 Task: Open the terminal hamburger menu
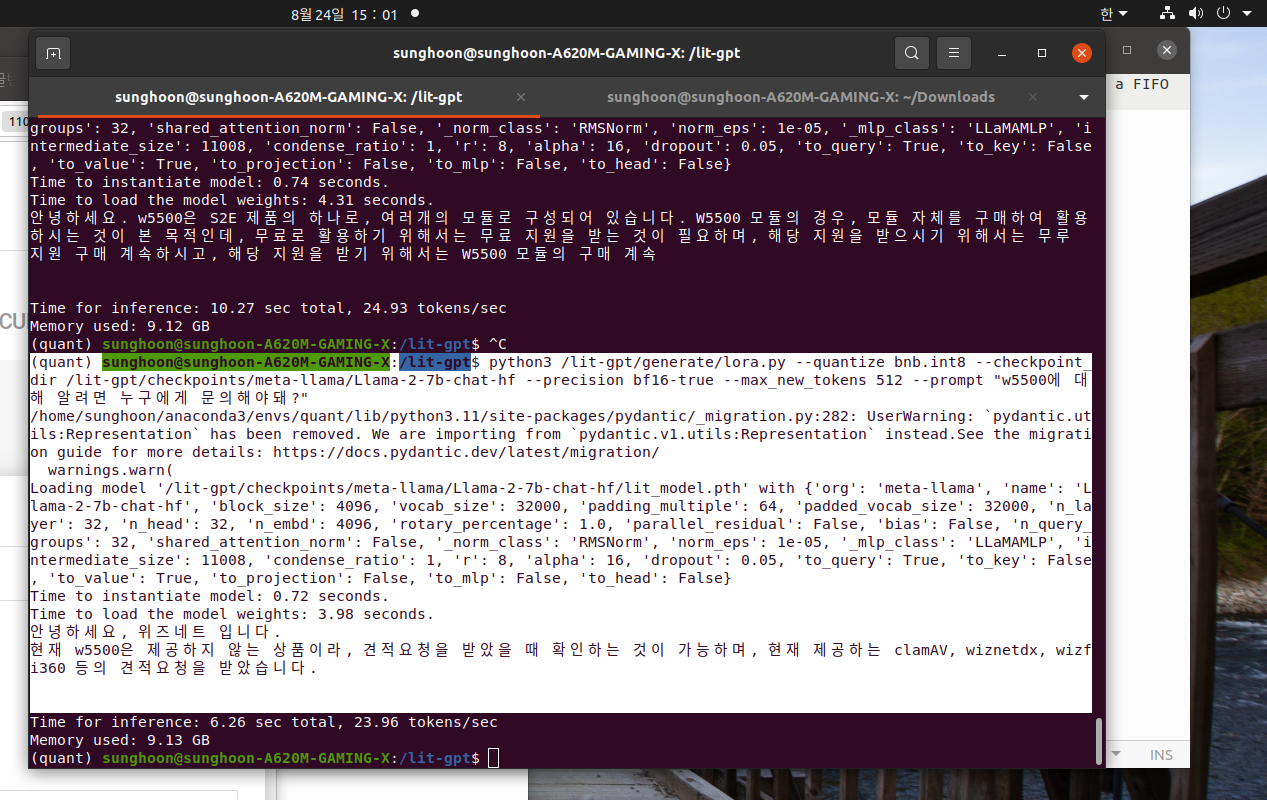coord(954,53)
